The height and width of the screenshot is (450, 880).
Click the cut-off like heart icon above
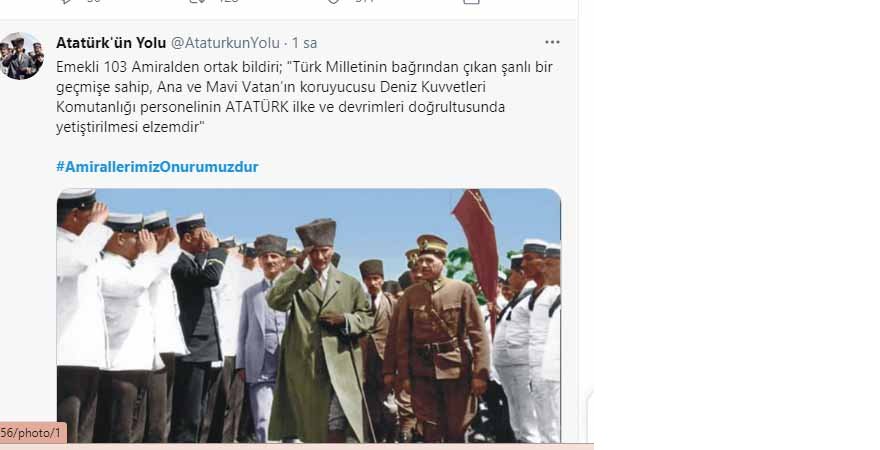click(333, 2)
